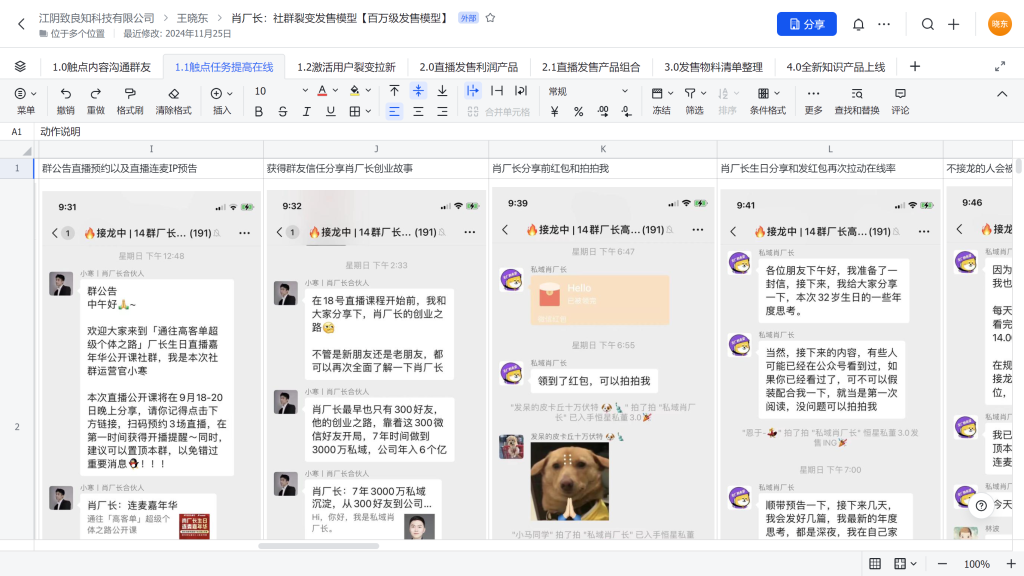
Task: Align cell content to top
Action: pyautogui.click(x=394, y=91)
